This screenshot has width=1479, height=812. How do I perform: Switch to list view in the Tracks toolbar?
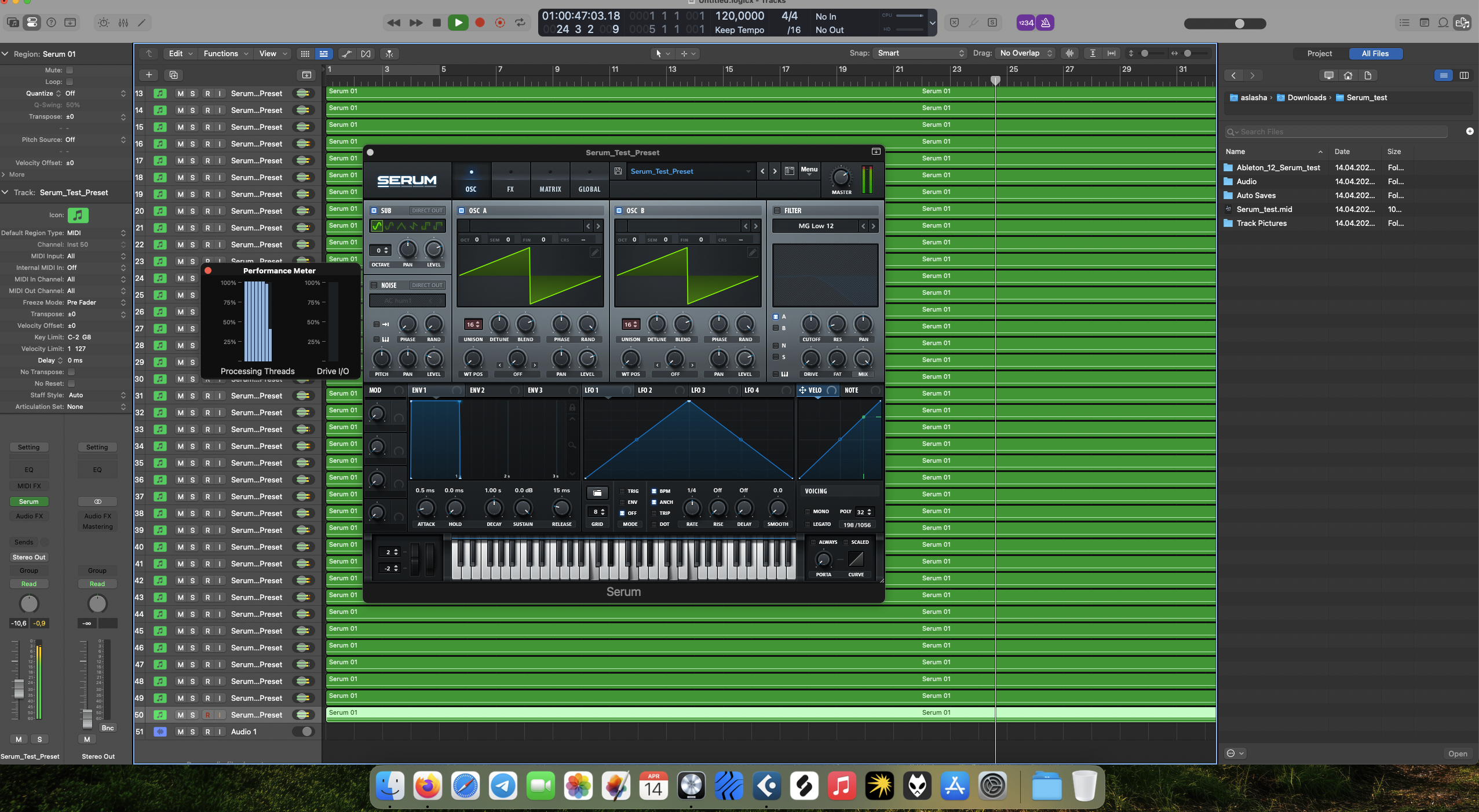point(323,53)
